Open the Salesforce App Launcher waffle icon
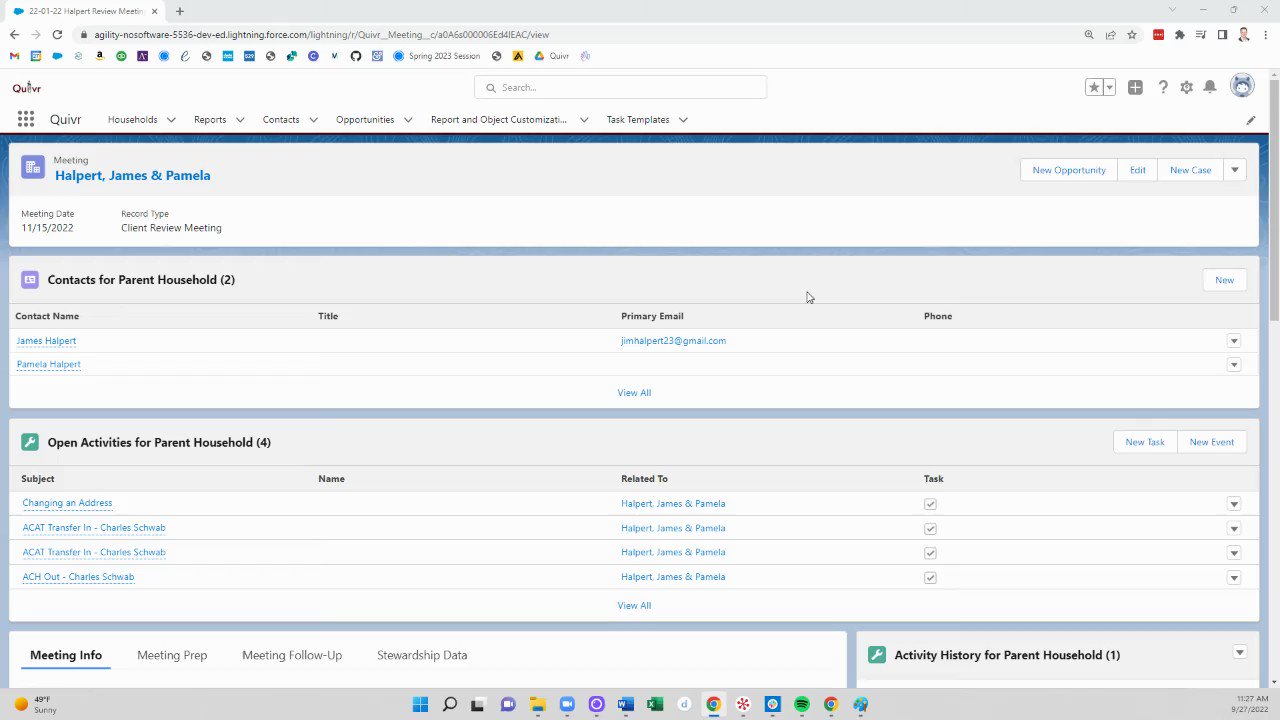 25,119
